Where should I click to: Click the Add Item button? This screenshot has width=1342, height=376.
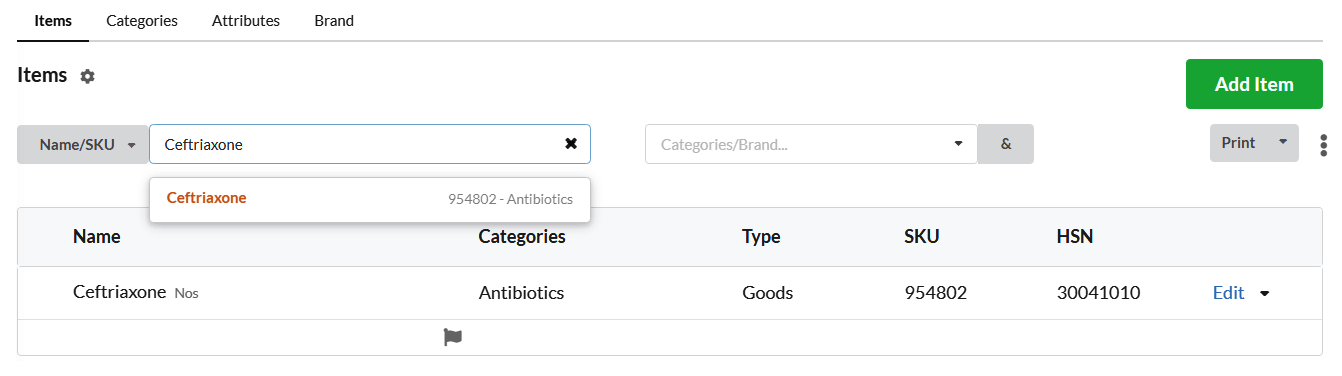coord(1254,84)
